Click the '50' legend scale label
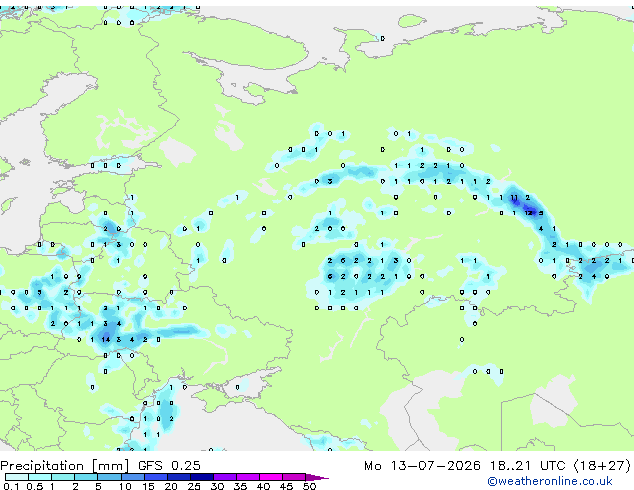This screenshot has width=634, height=490. (309, 486)
